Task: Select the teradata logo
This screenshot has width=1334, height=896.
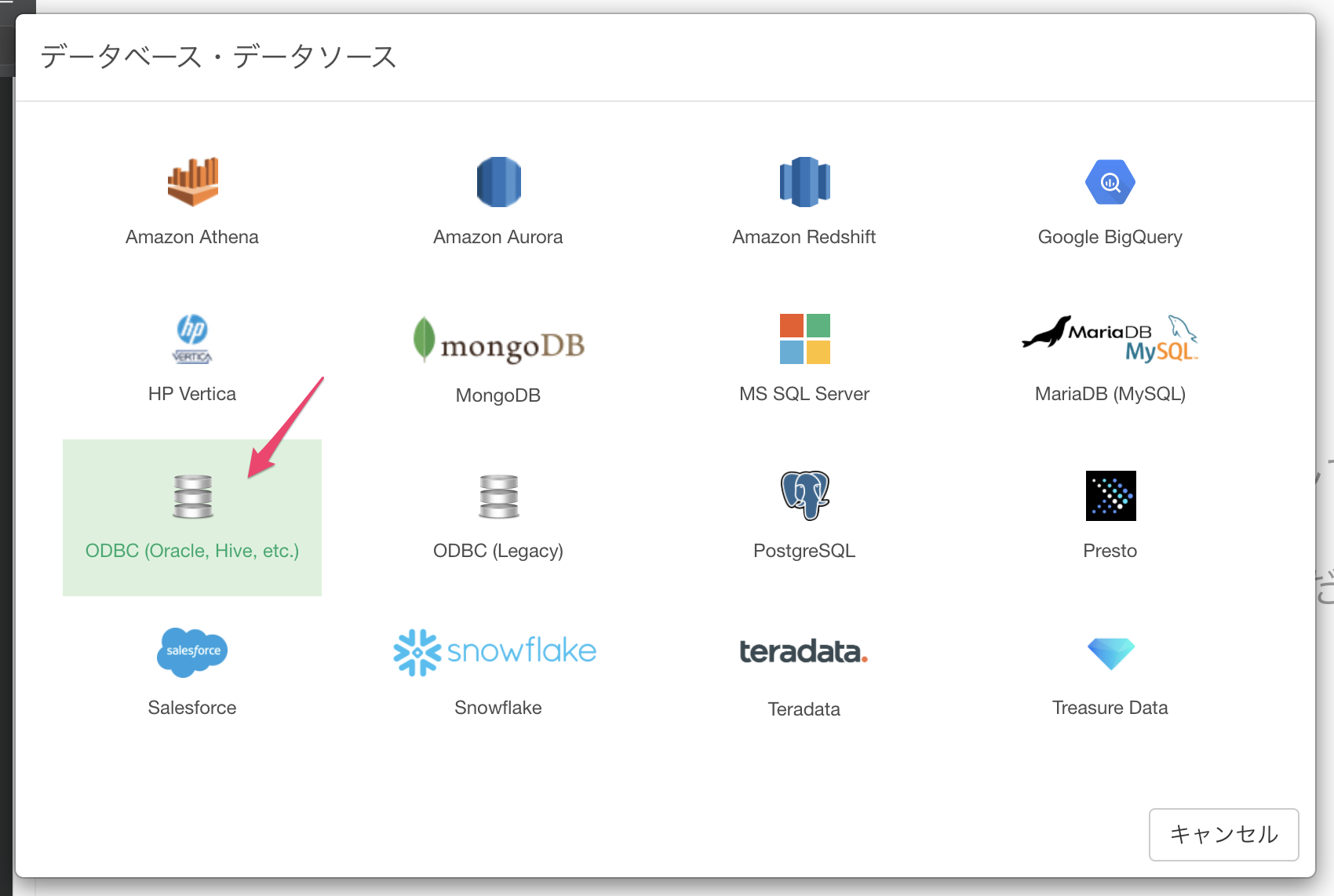Action: [804, 652]
